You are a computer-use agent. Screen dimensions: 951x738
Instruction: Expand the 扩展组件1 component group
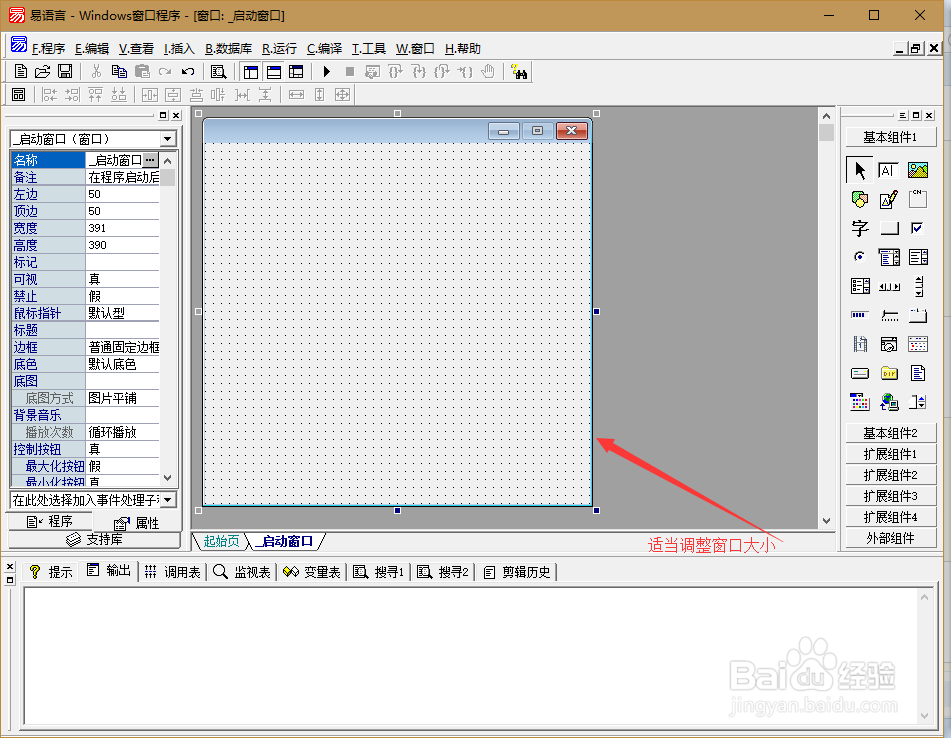click(x=890, y=454)
